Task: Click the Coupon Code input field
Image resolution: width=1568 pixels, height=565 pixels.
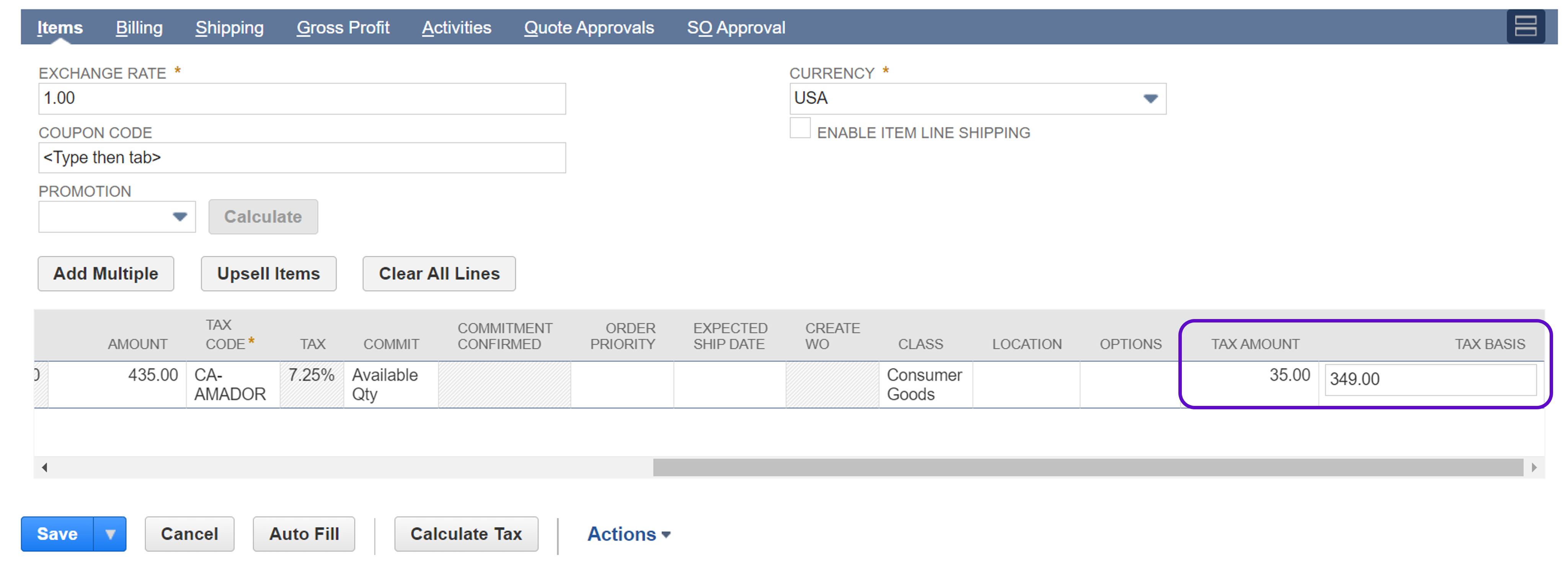Action: (302, 158)
